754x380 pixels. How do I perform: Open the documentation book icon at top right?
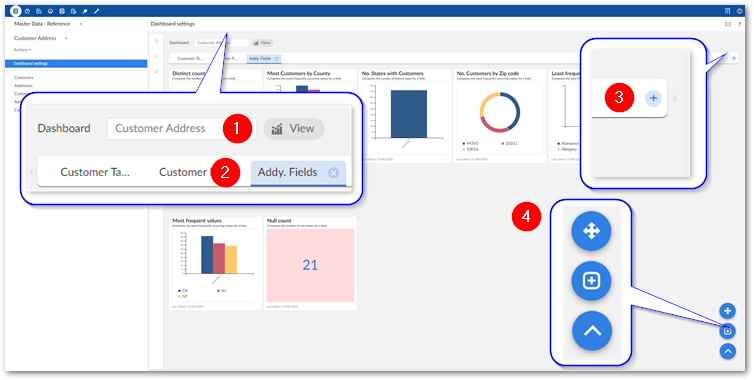[x=728, y=11]
